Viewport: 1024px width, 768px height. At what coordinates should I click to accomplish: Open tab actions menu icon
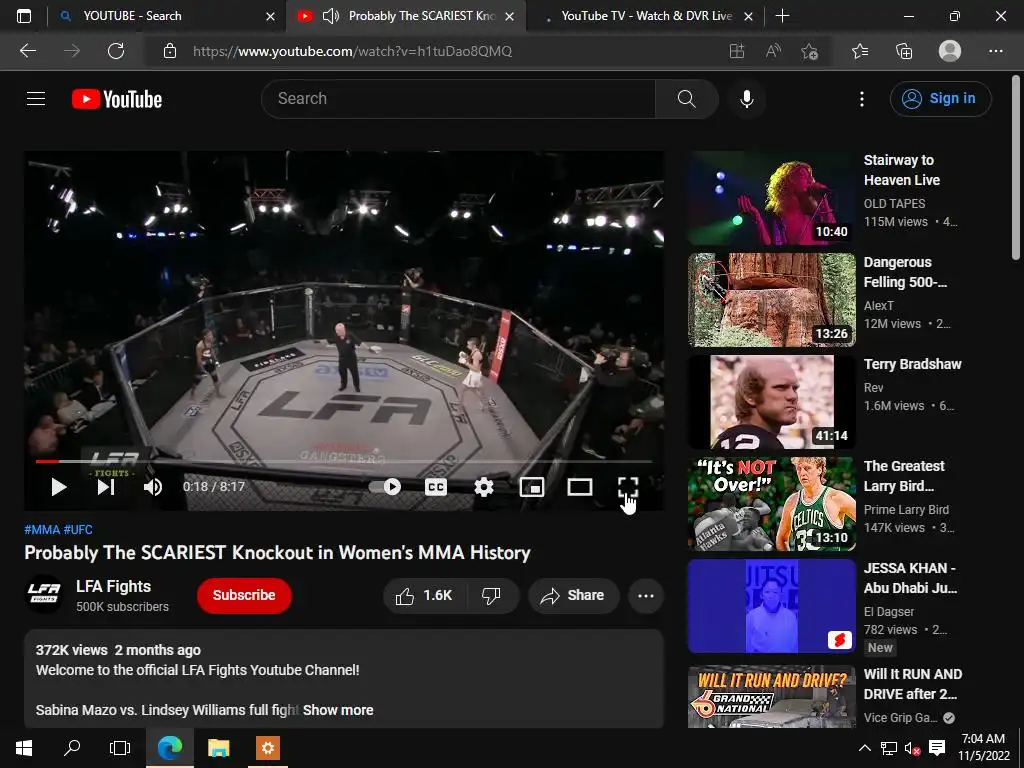click(24, 16)
